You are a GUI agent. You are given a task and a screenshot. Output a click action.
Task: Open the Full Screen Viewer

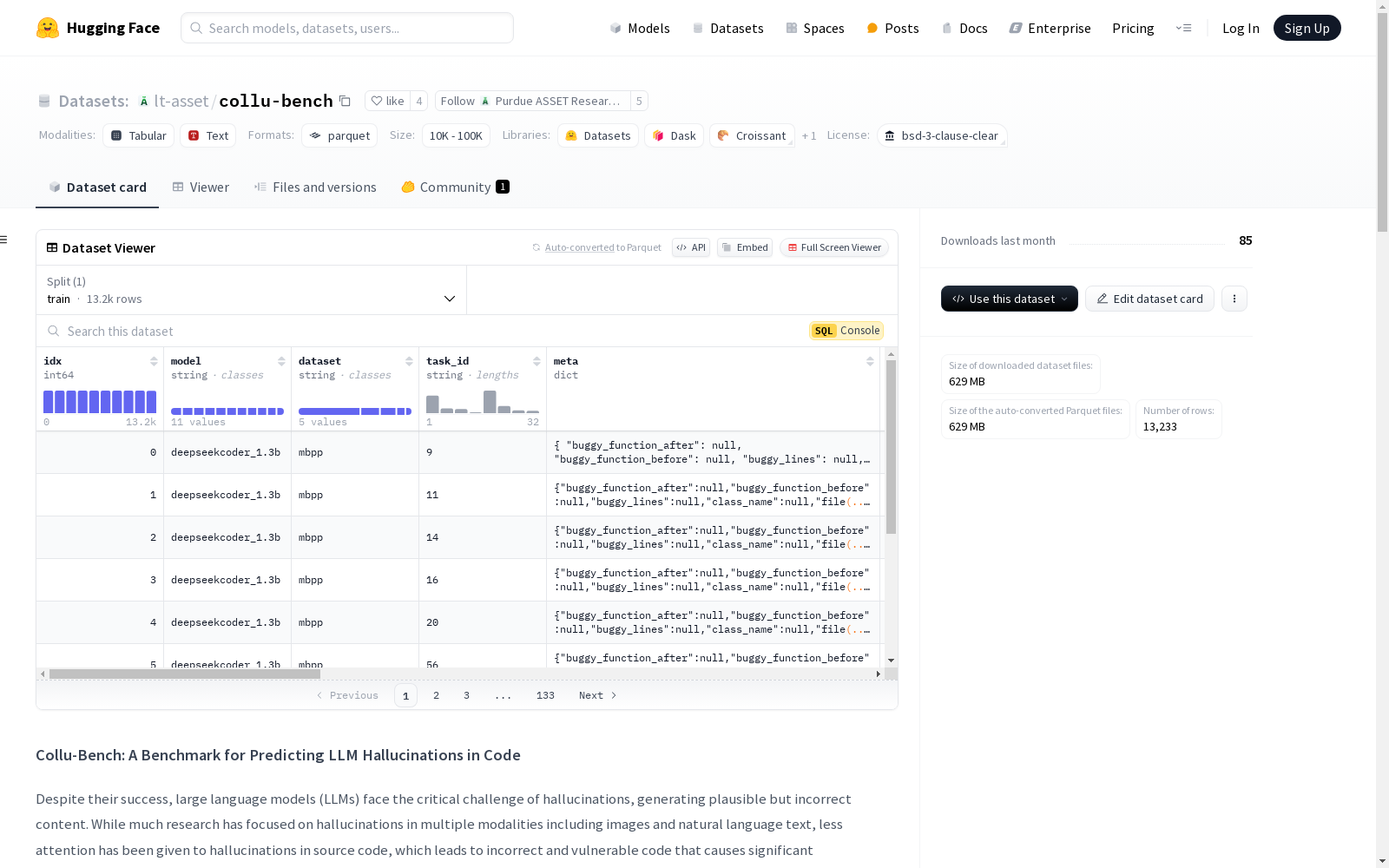pos(833,247)
